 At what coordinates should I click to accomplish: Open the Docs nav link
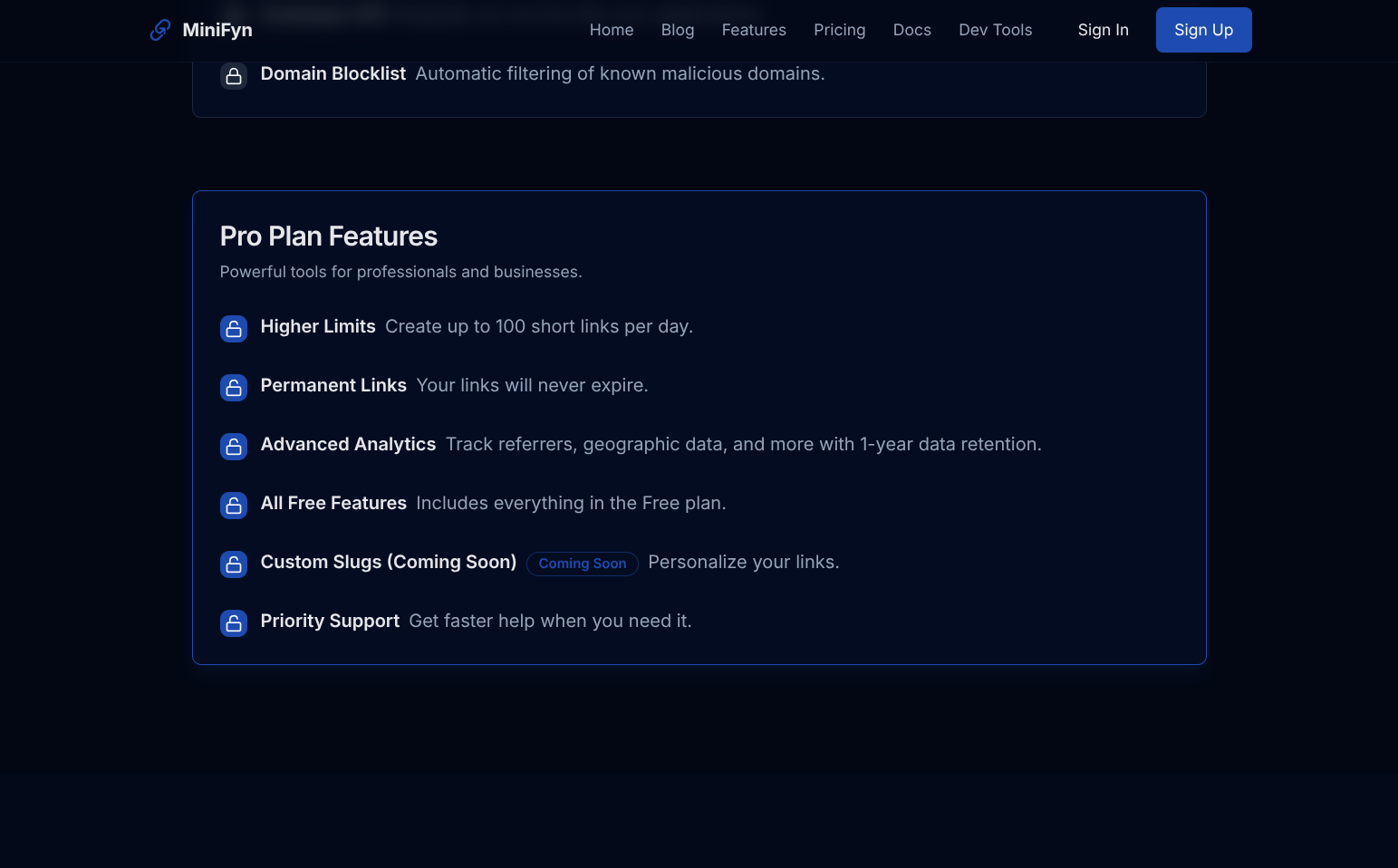pos(912,30)
